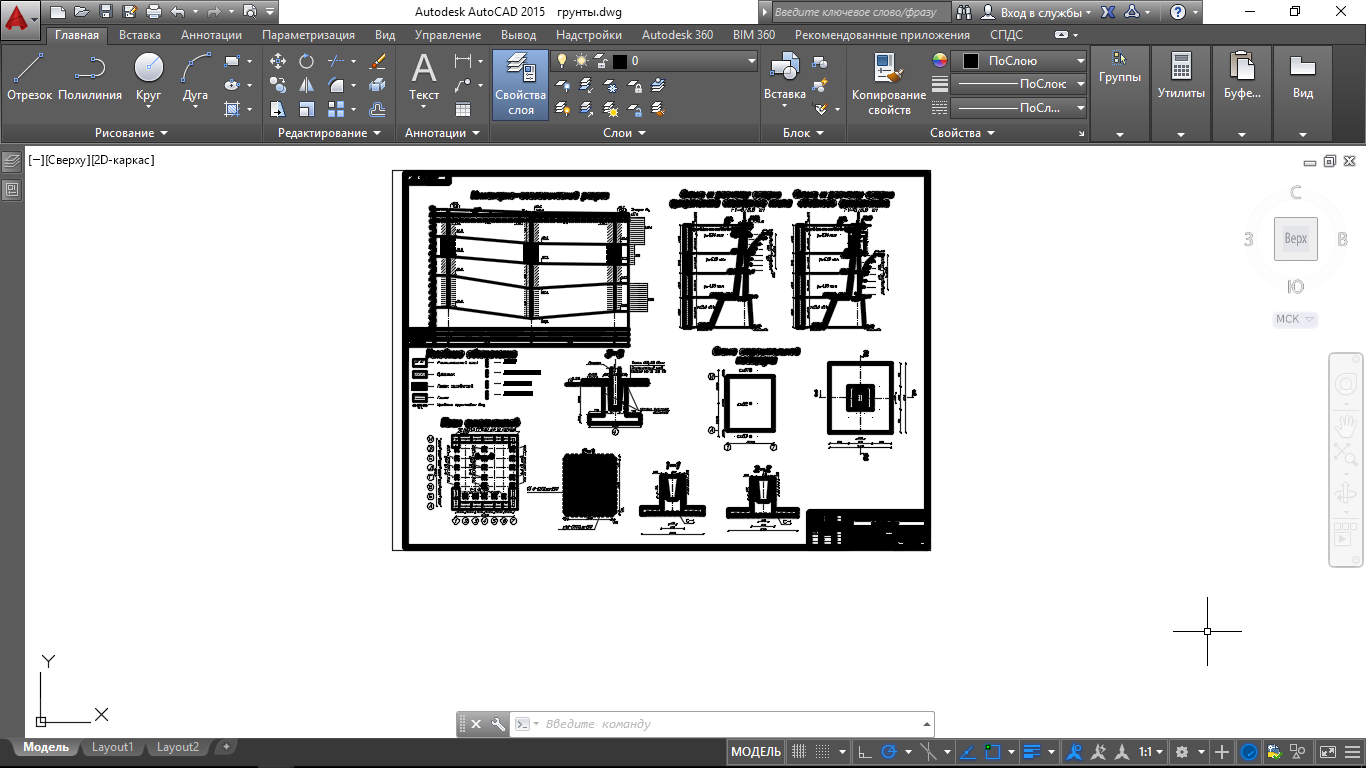1366x768 pixels.
Task: Click the Pan hand icon in navigation bar
Action: (1345, 424)
